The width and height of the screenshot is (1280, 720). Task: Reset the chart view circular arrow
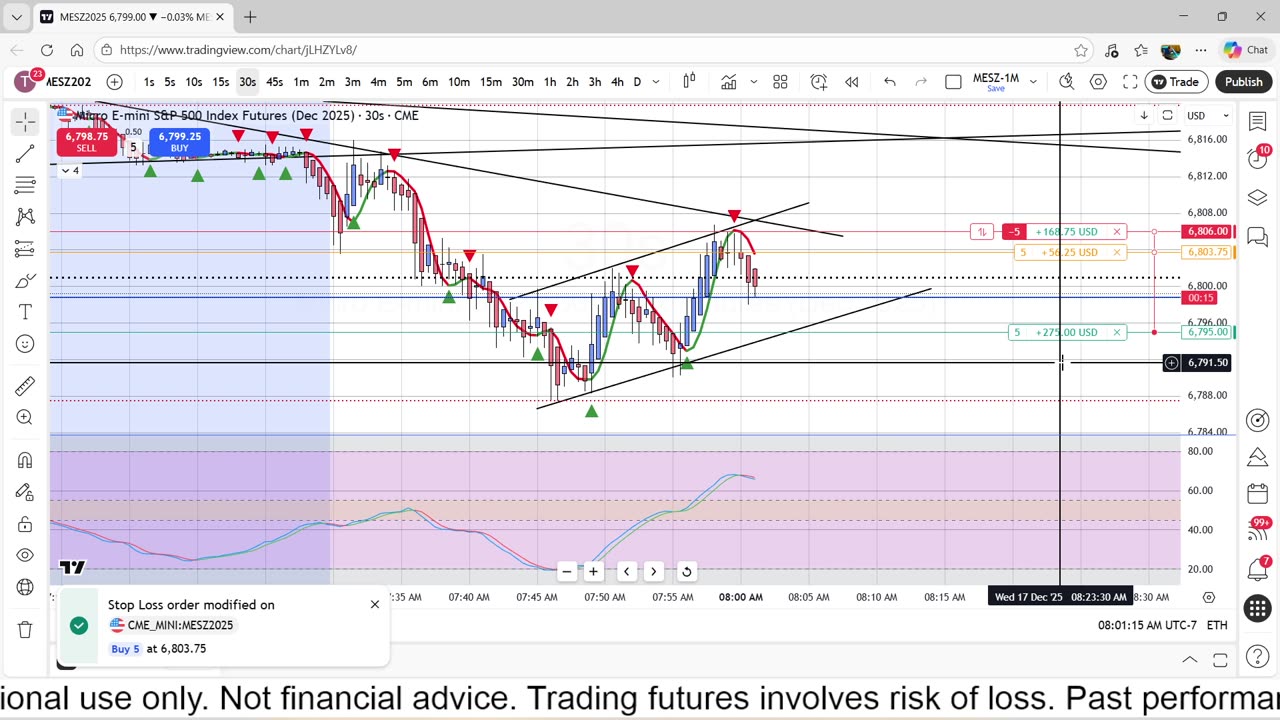point(686,571)
